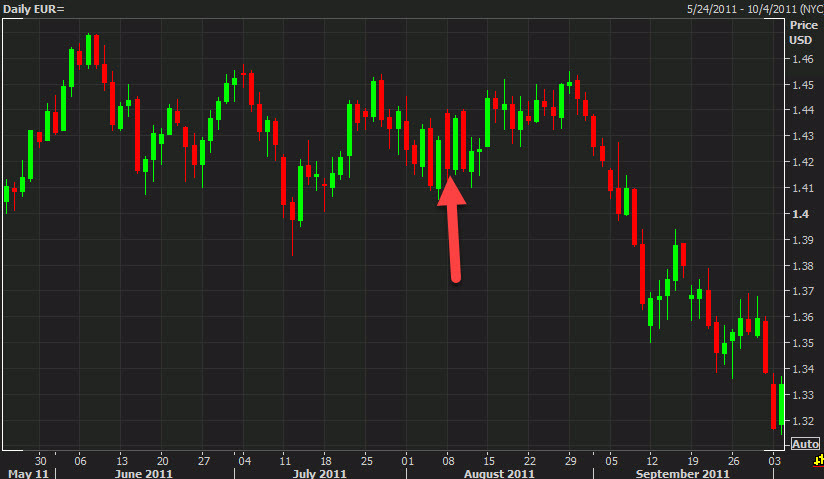
Task: Select the 1.34 price level label
Action: click(803, 369)
